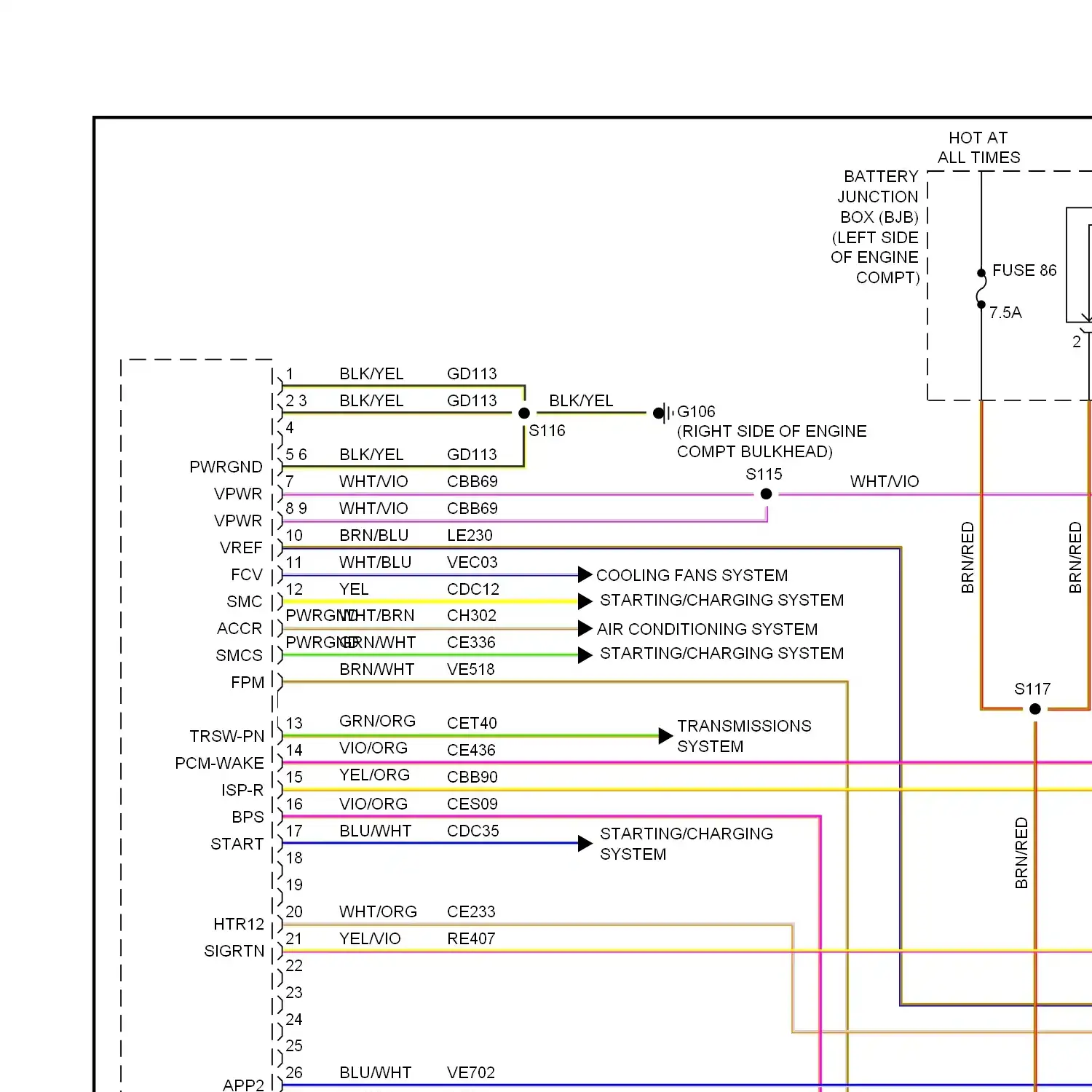This screenshot has height=1092, width=1092.
Task: Select the VREF pin label
Action: 241,547
